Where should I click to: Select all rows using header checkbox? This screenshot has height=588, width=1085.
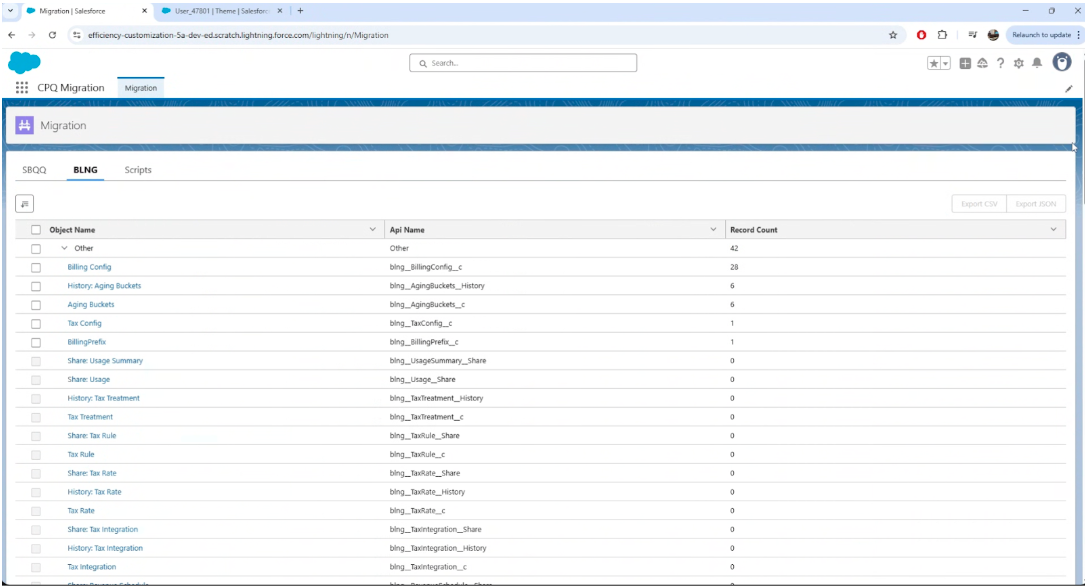(x=36, y=230)
